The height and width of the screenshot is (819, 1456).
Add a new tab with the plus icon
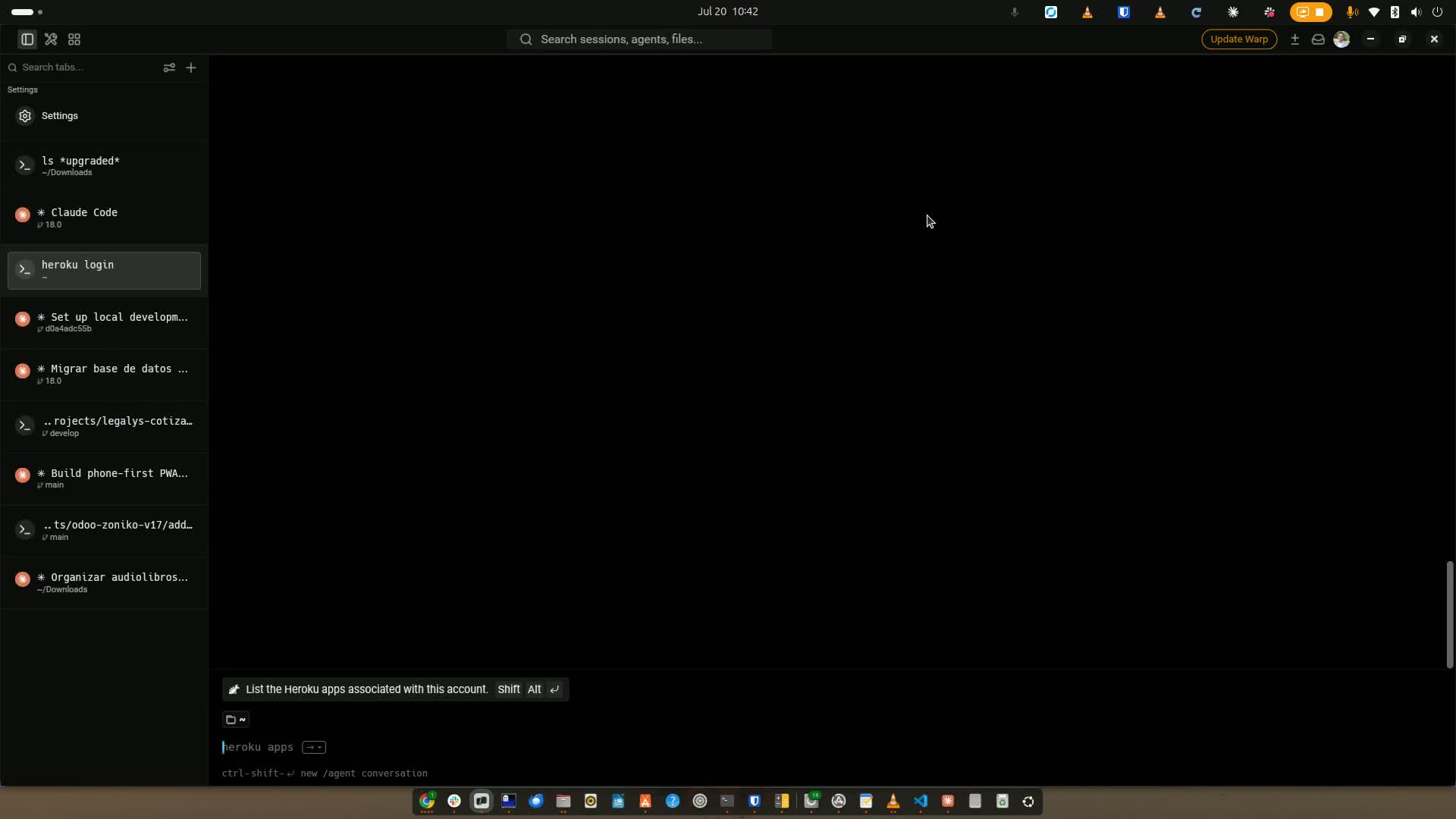pyautogui.click(x=191, y=67)
